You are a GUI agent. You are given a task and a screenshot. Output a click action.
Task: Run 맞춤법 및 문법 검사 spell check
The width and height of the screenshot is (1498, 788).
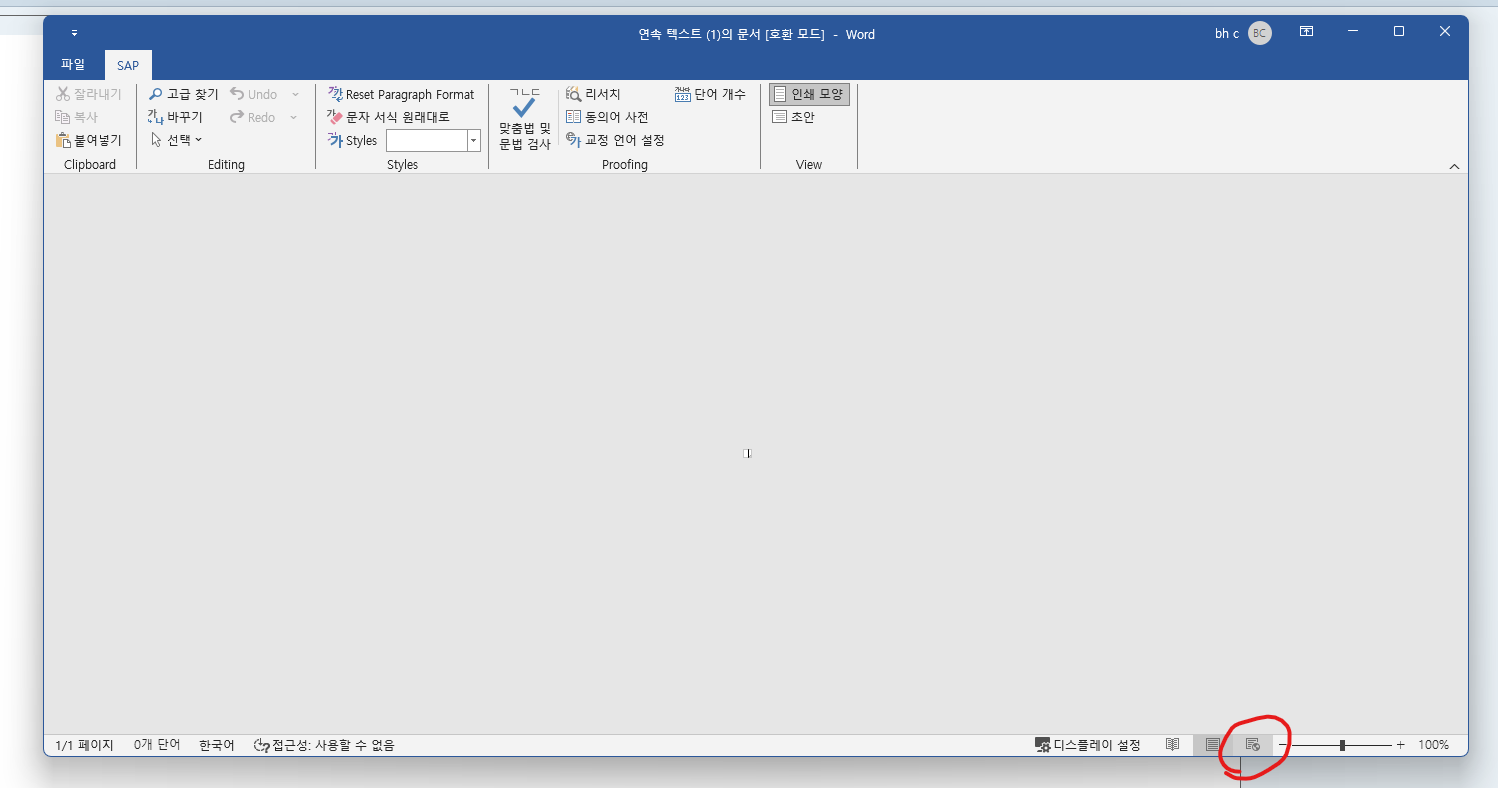point(525,119)
